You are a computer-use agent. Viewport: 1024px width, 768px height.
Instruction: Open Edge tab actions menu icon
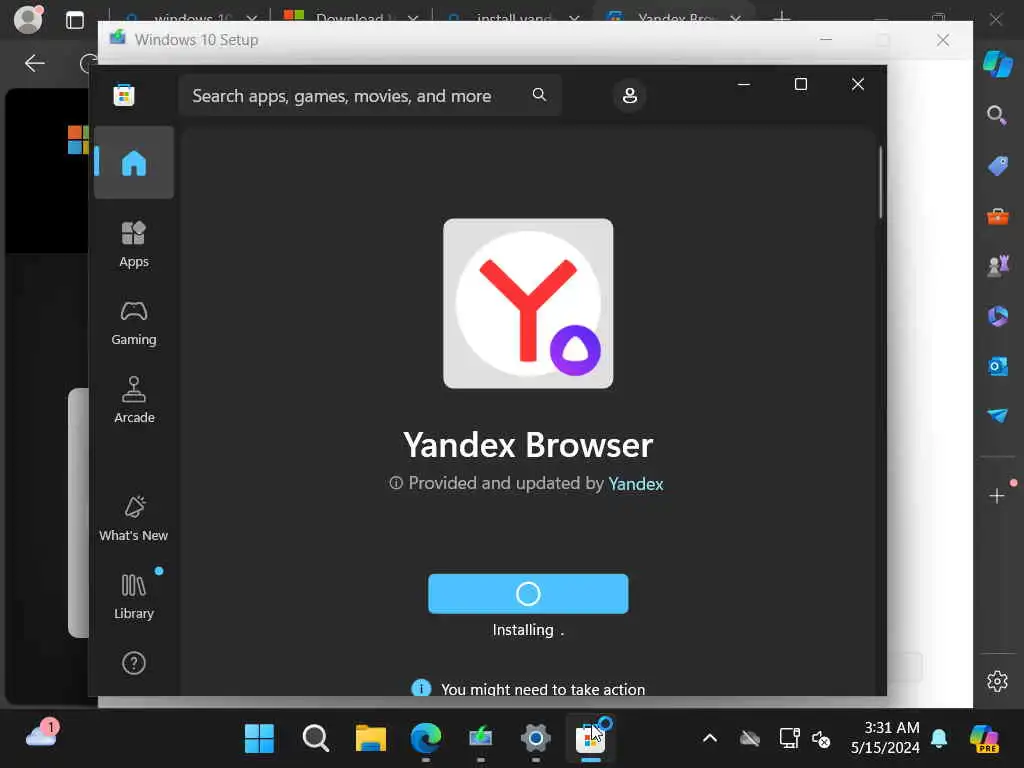[75, 20]
